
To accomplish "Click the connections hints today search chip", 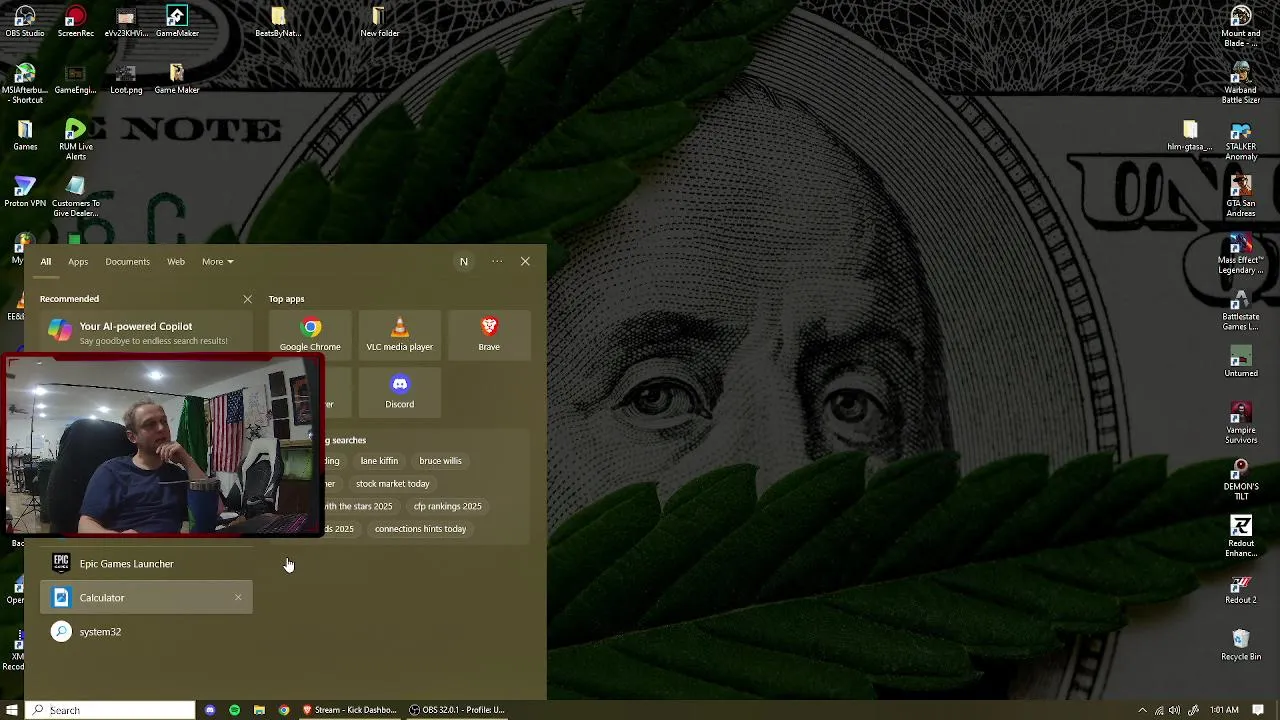I will (x=420, y=529).
